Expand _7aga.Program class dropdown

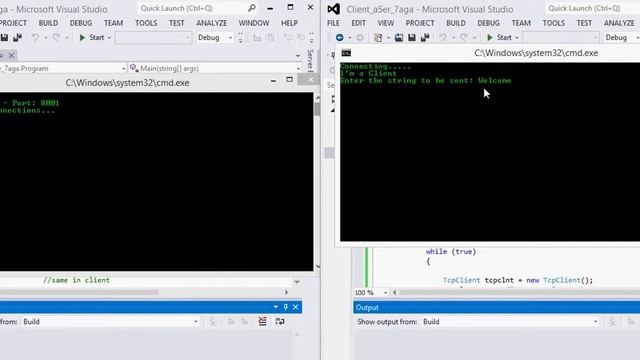[123, 68]
